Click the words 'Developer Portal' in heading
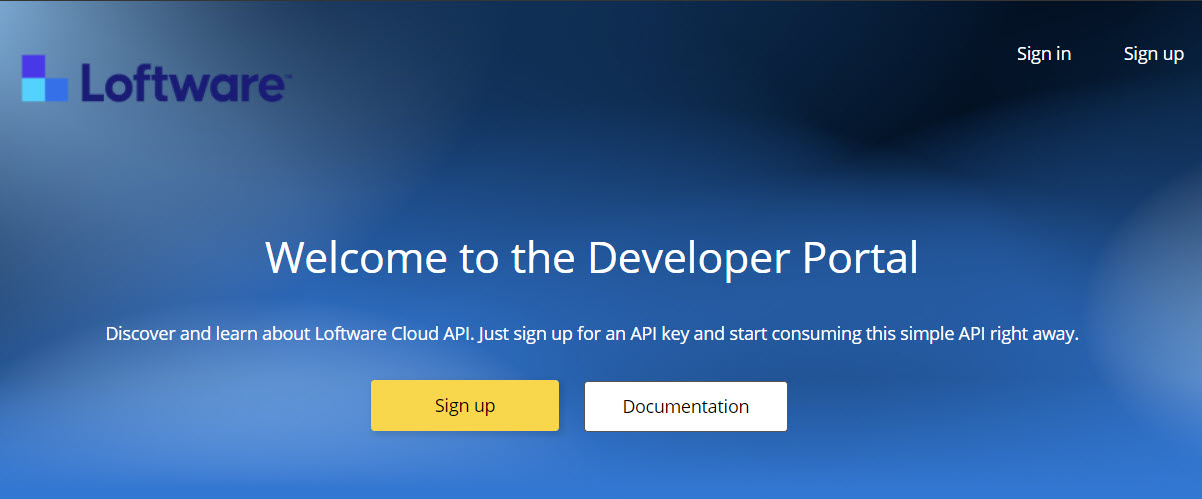This screenshot has width=1202, height=499. [x=752, y=257]
